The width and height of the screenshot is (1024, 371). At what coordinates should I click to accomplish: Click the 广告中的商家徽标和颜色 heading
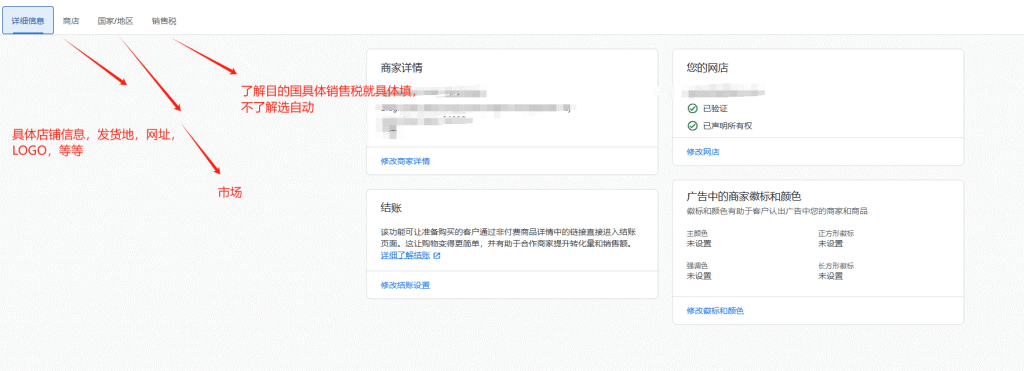pos(744,196)
